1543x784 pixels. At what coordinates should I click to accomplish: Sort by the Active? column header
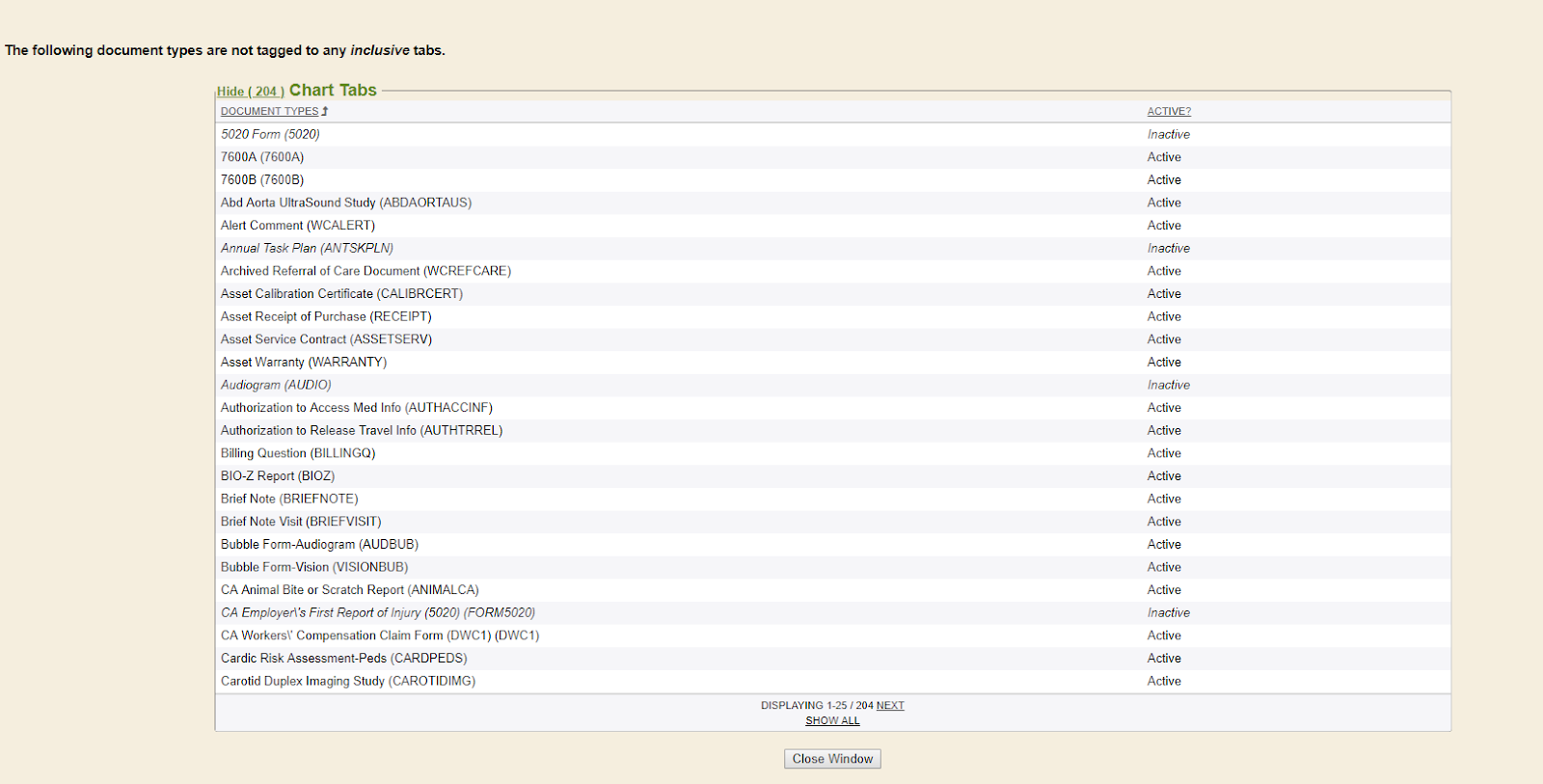(1169, 112)
